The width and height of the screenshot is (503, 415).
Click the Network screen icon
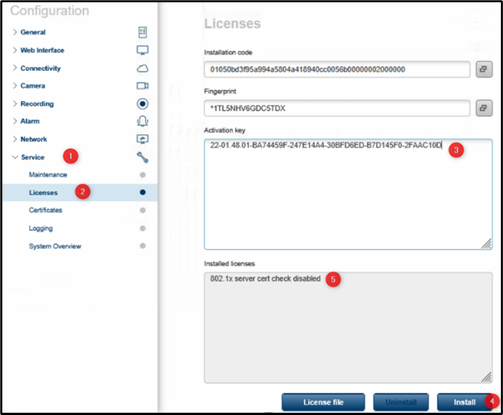coord(142,139)
